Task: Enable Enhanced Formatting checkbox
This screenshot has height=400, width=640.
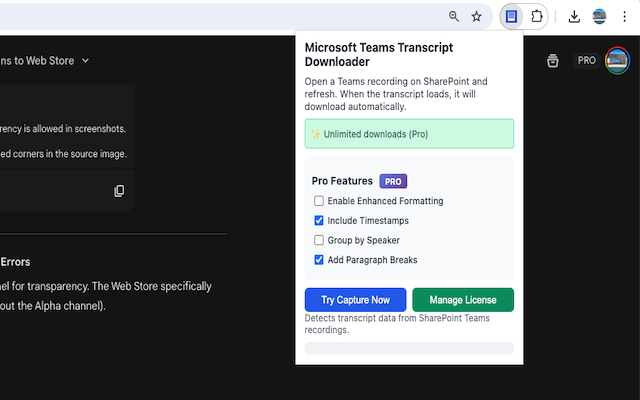Action: click(319, 201)
